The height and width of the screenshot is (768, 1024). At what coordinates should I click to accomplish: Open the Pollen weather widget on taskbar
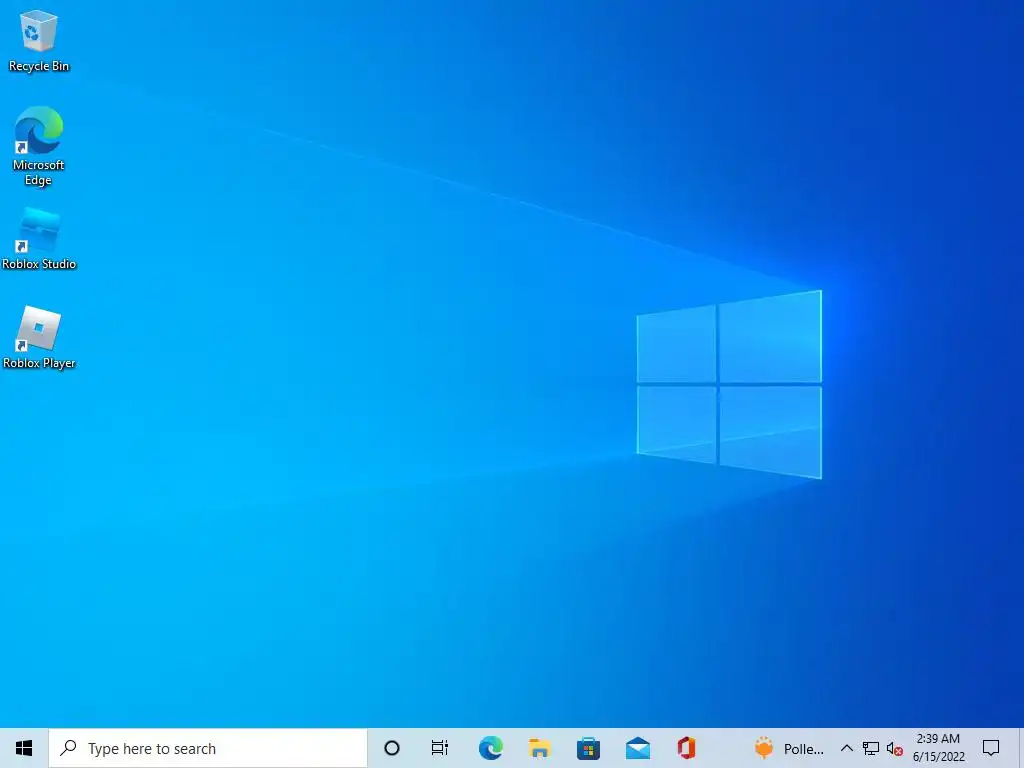pos(789,748)
